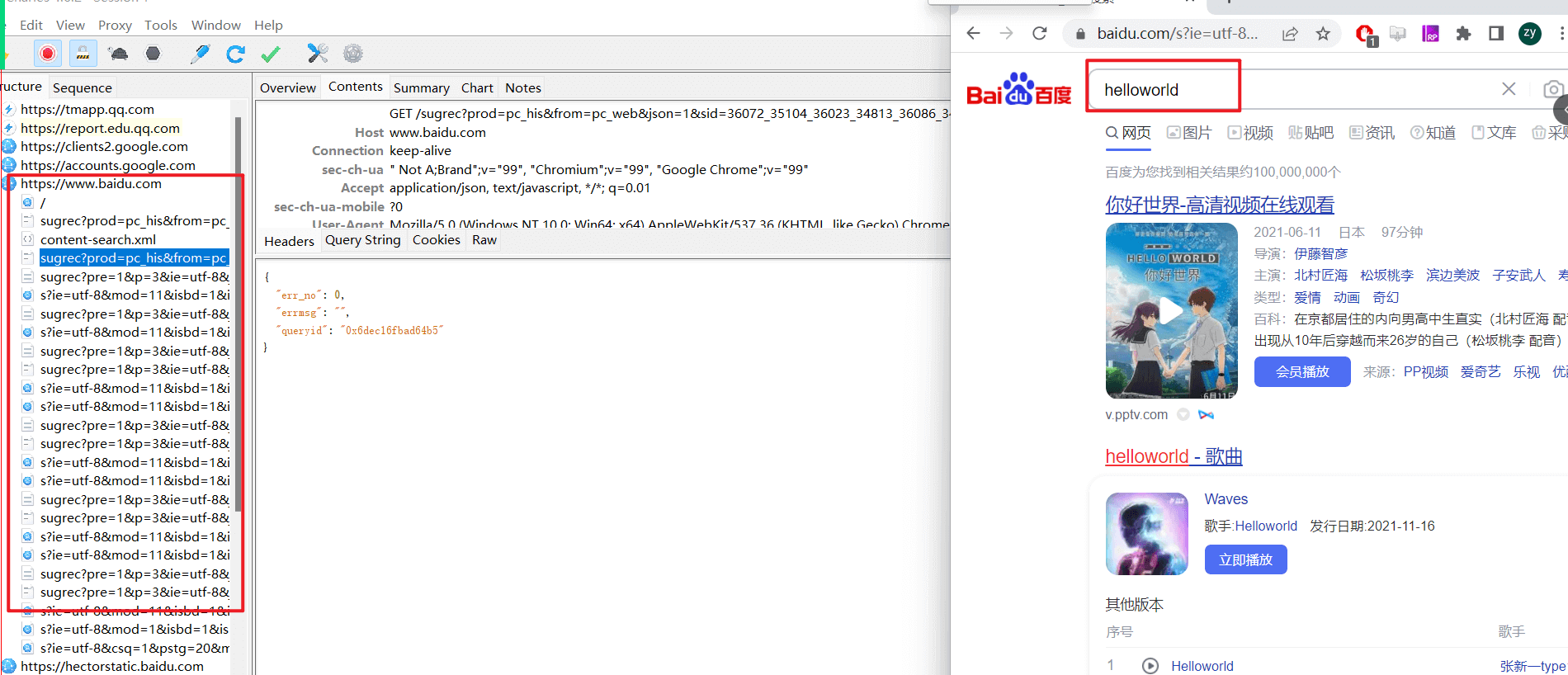Select the highlighted sugrec?prod=pc_his request
This screenshot has height=675, width=1568.
[x=133, y=258]
